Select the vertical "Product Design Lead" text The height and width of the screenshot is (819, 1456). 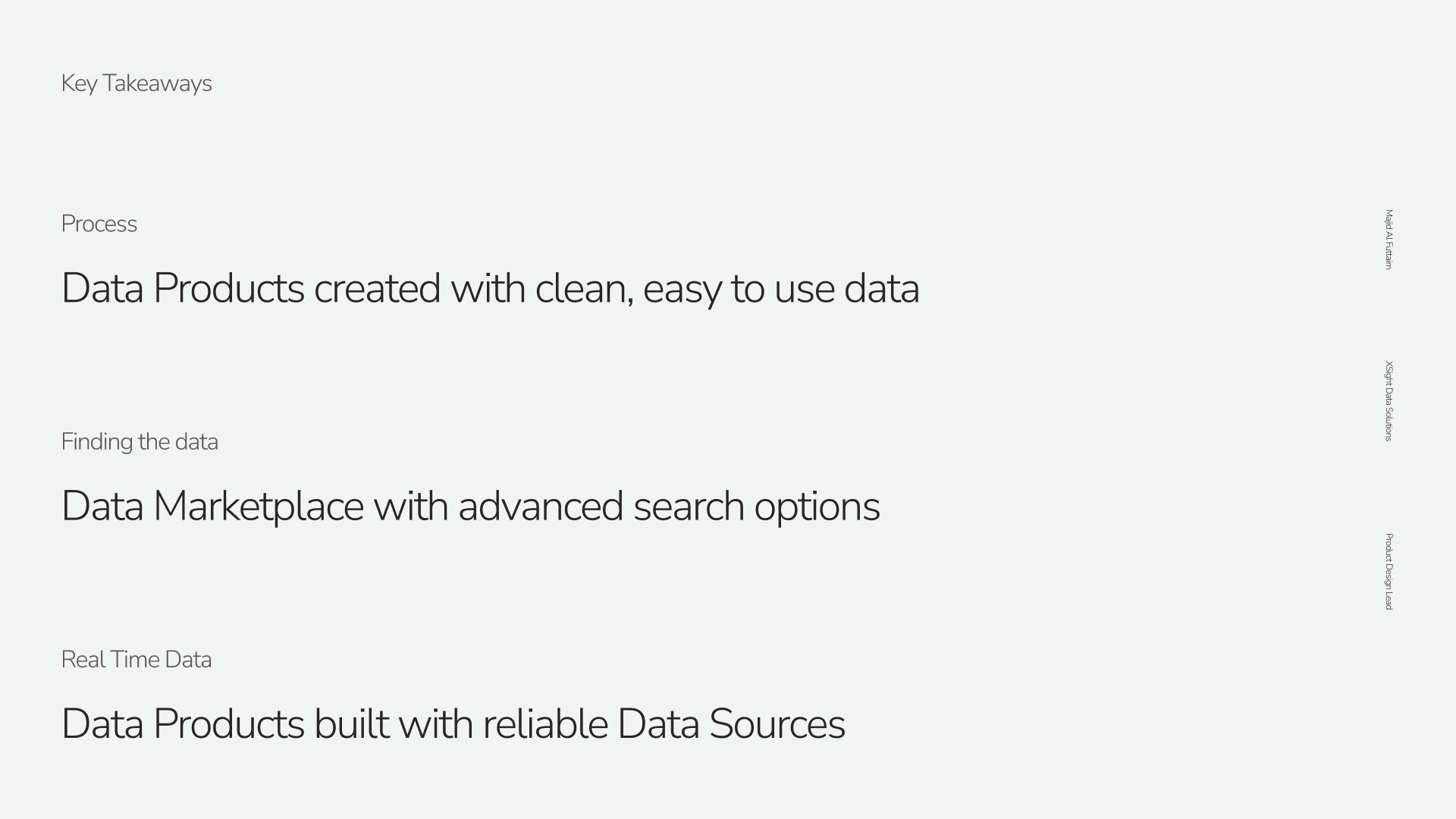[x=1389, y=571]
